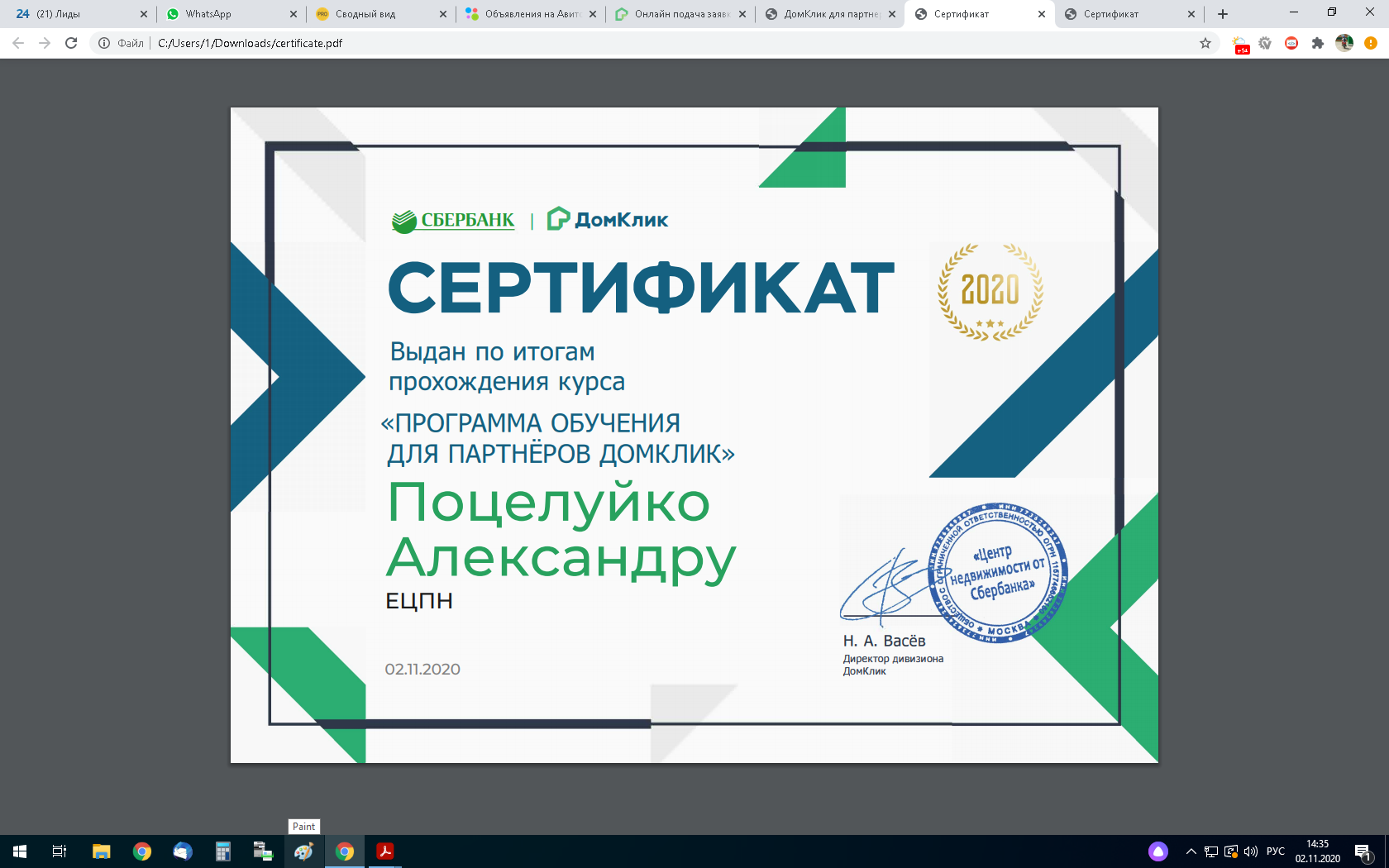Image resolution: width=1389 pixels, height=868 pixels.
Task: Reload the certificate.pdf page
Action: pyautogui.click(x=71, y=43)
